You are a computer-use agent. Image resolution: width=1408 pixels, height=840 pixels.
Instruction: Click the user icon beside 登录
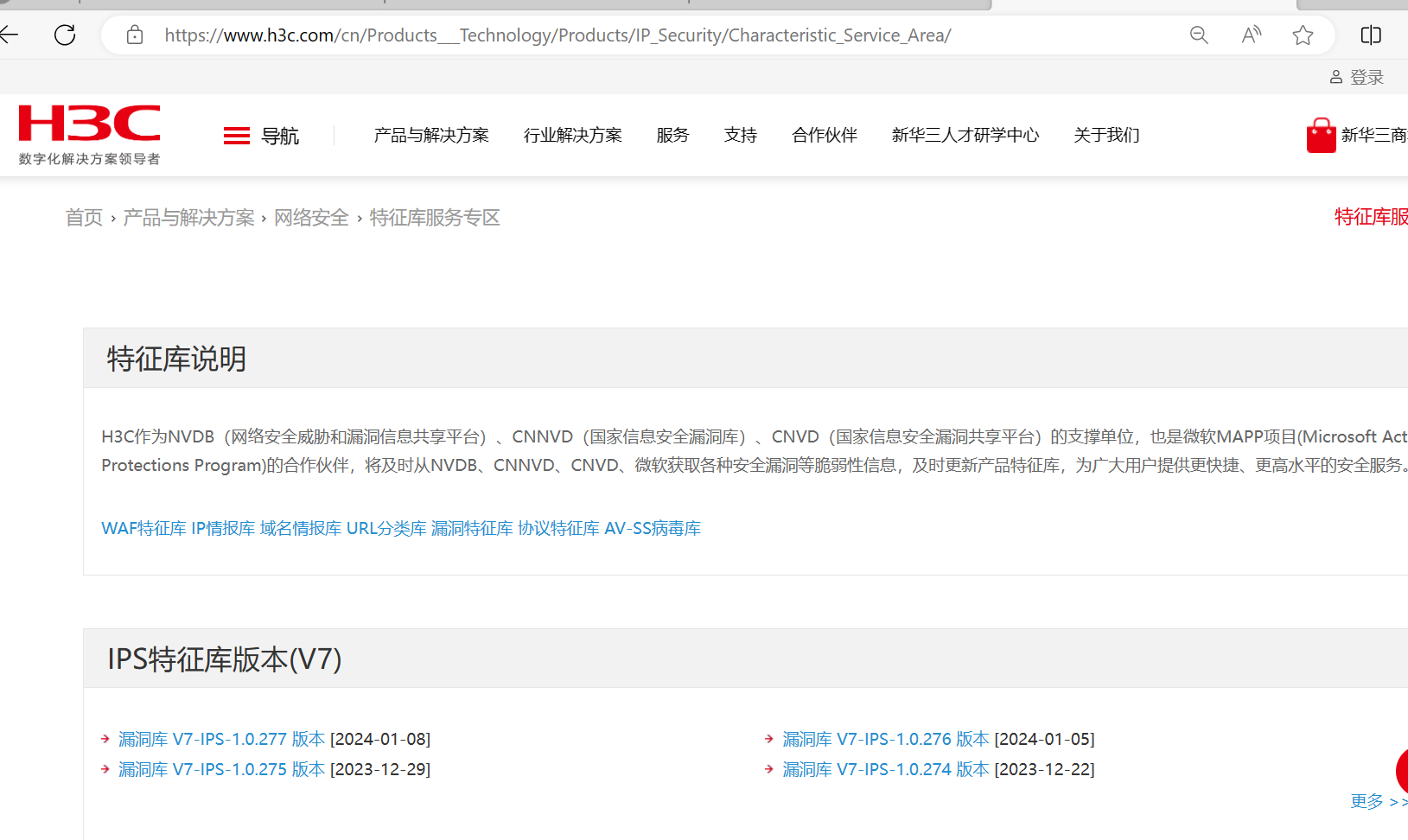[1336, 78]
